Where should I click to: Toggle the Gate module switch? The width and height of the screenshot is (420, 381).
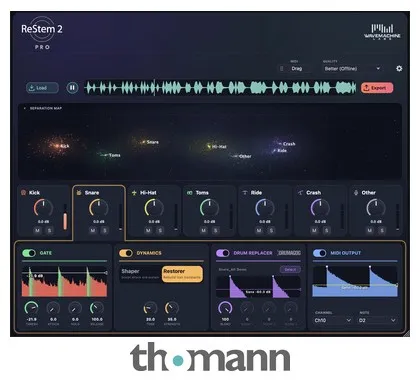(x=29, y=253)
